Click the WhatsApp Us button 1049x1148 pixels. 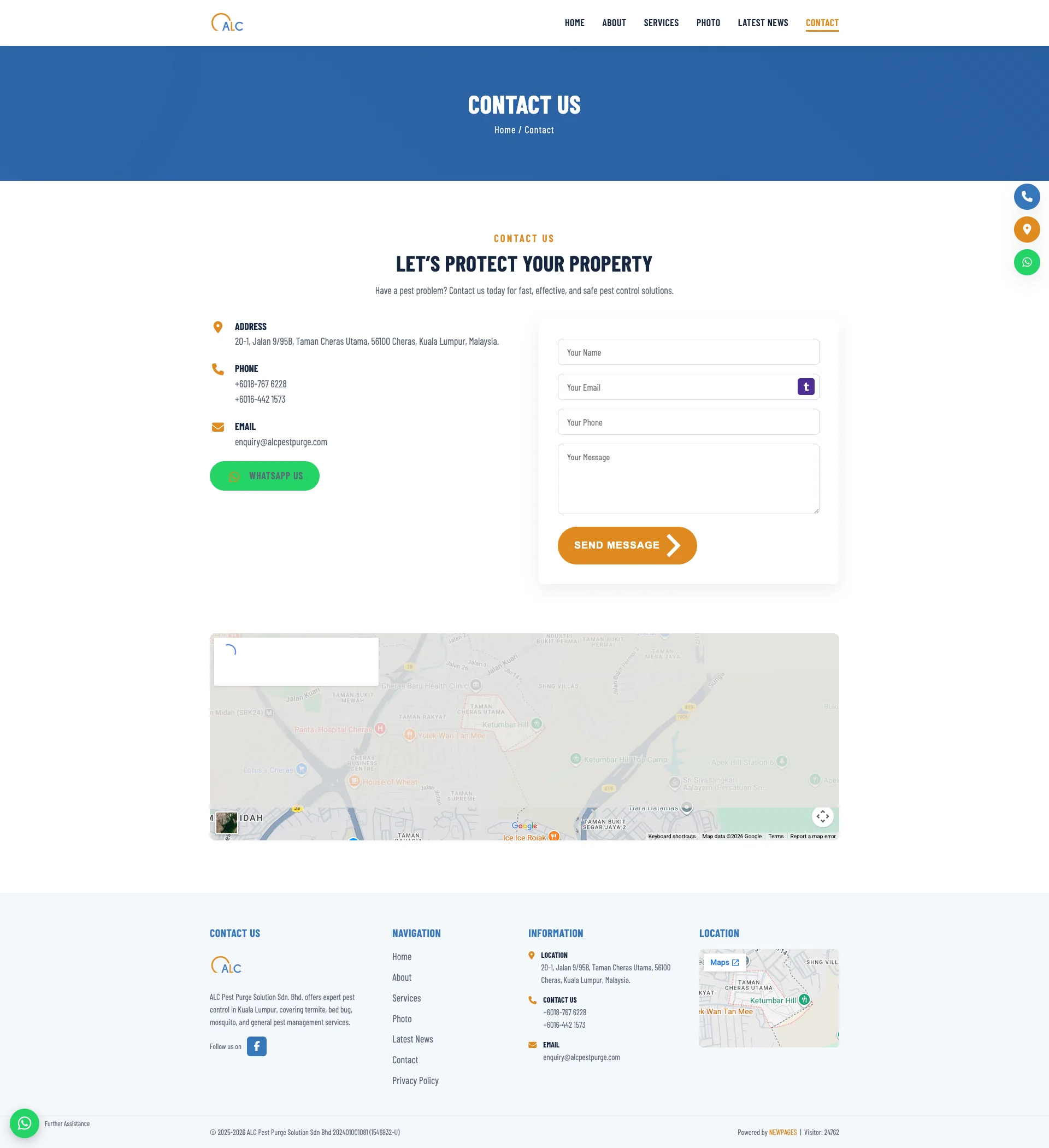coord(264,476)
